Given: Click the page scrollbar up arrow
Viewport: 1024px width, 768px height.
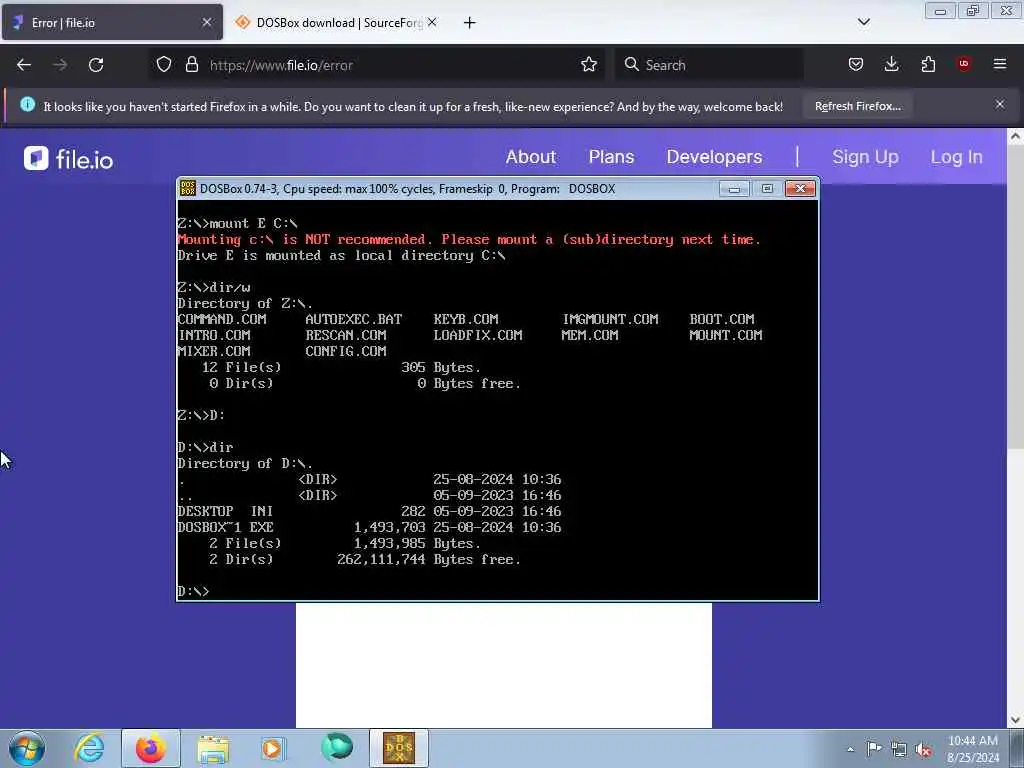Looking at the screenshot, I should click(x=1015, y=136).
